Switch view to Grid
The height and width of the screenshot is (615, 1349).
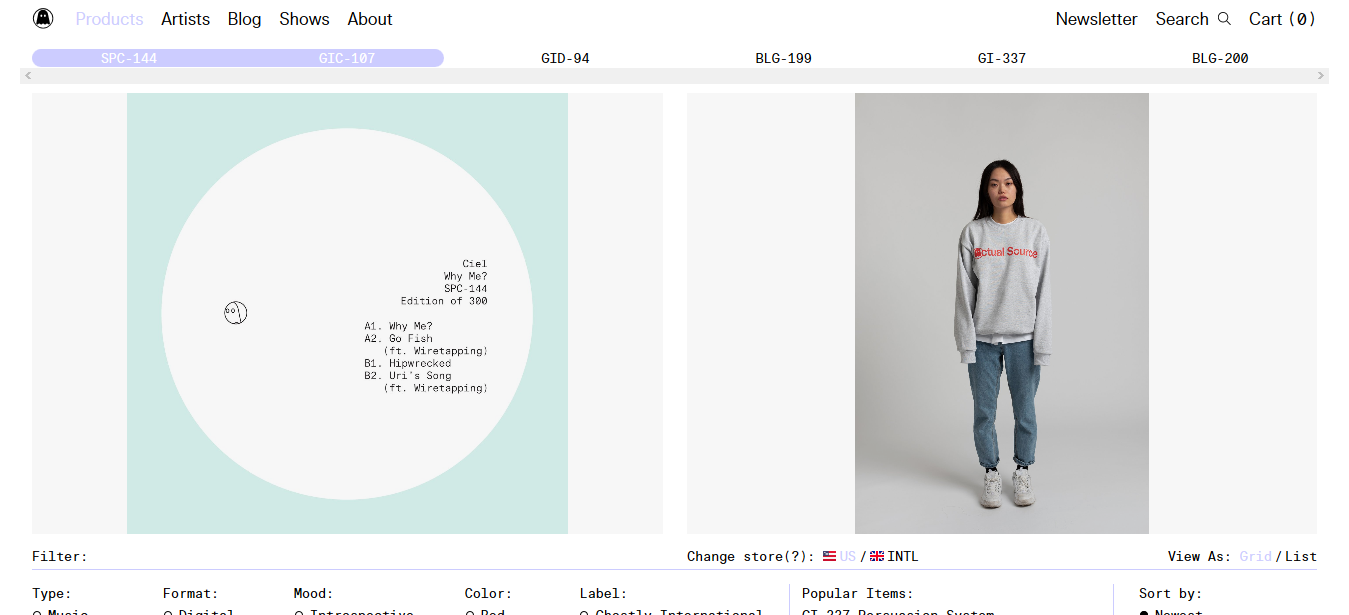point(1255,556)
